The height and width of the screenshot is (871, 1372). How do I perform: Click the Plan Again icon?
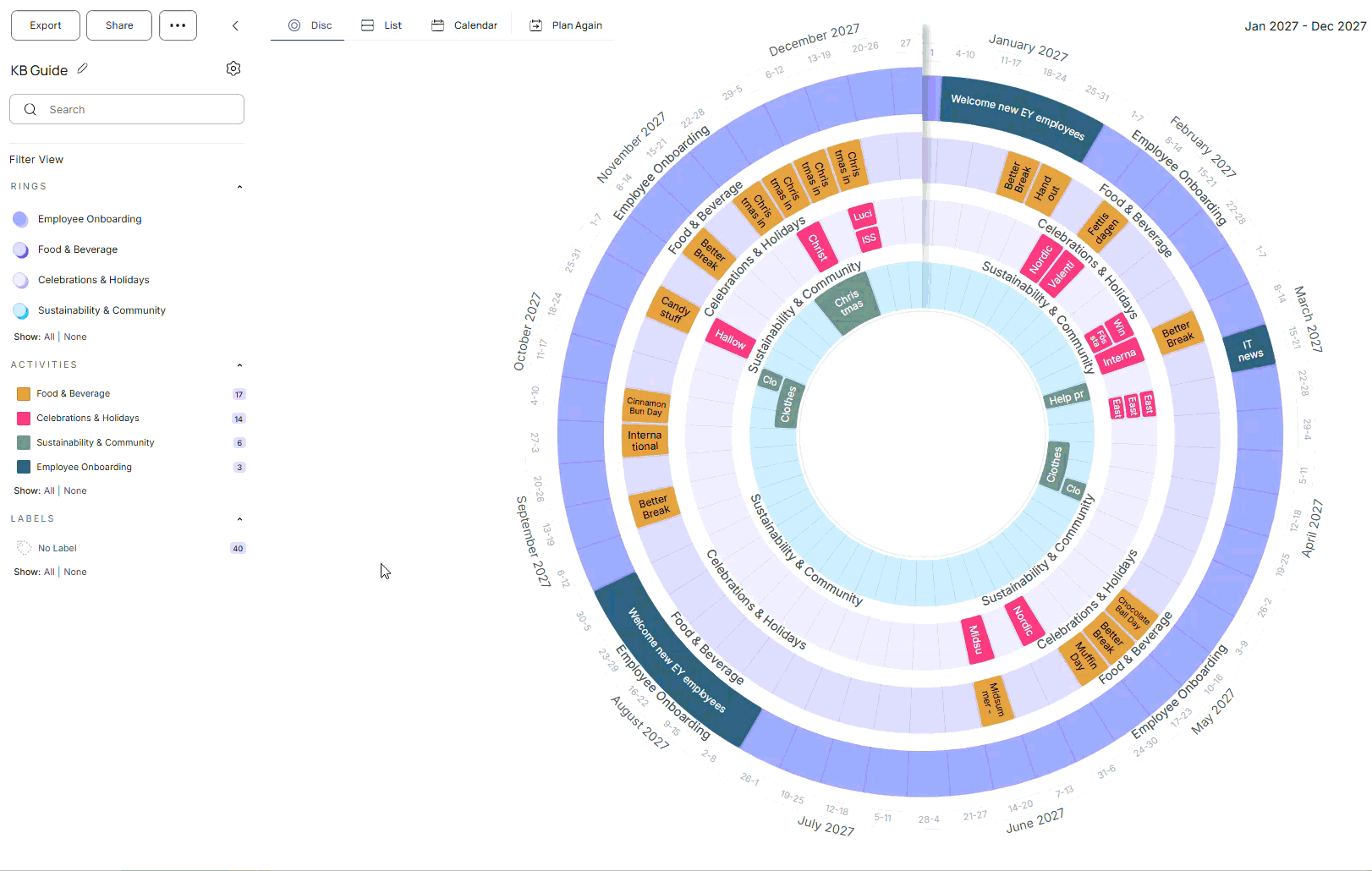[535, 25]
